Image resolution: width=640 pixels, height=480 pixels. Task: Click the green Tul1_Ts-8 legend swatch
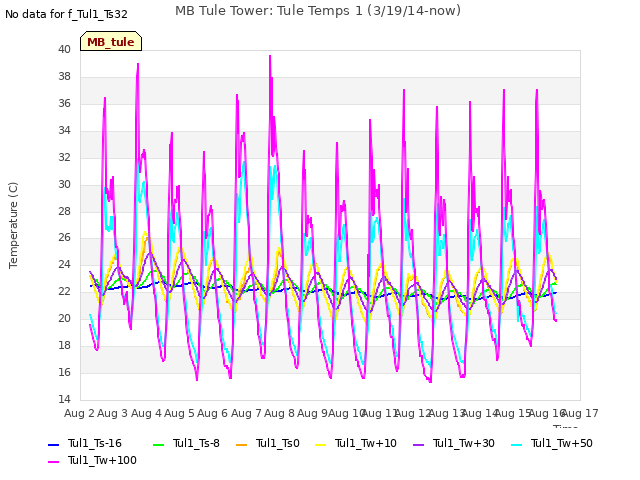(x=158, y=444)
